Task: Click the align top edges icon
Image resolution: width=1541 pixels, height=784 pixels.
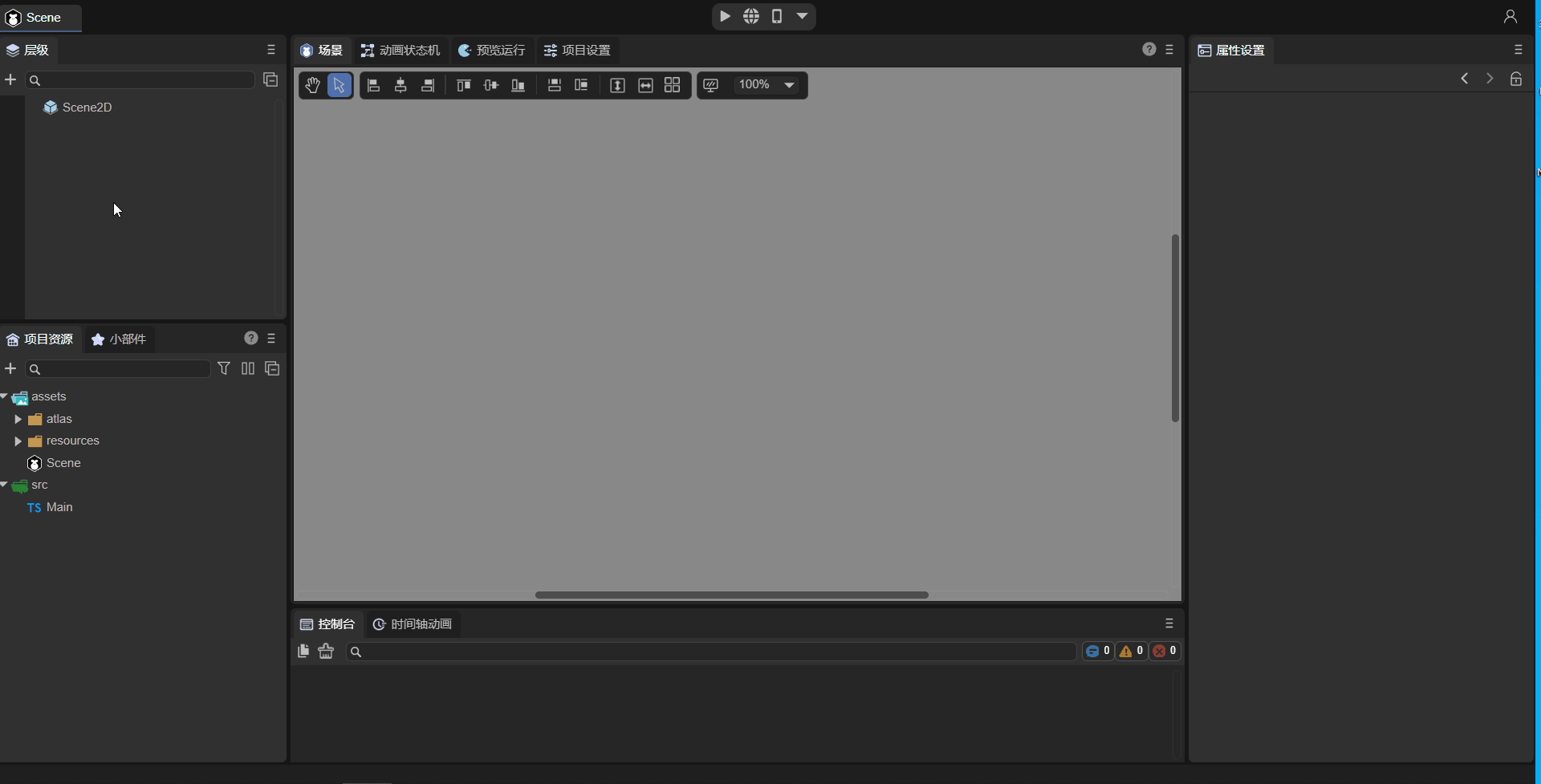Action: click(x=463, y=85)
